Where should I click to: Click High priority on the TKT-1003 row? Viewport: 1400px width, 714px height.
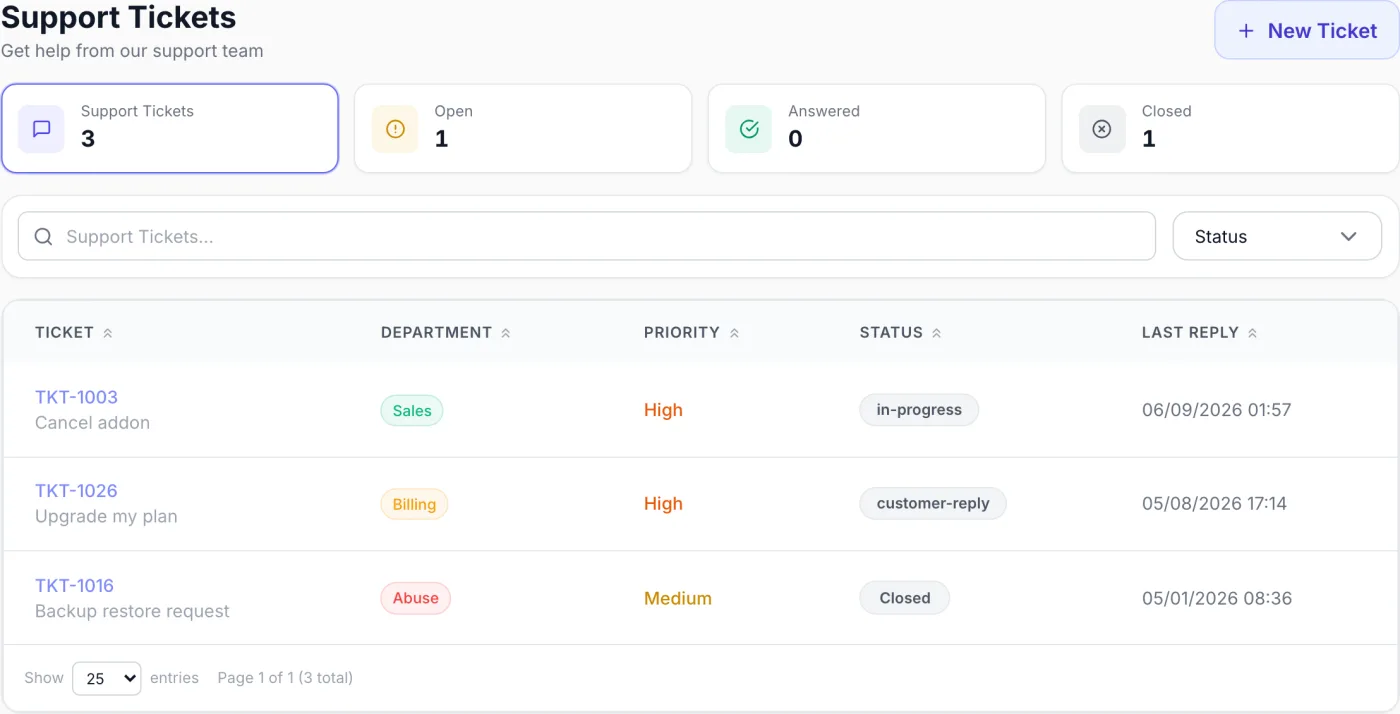point(663,410)
